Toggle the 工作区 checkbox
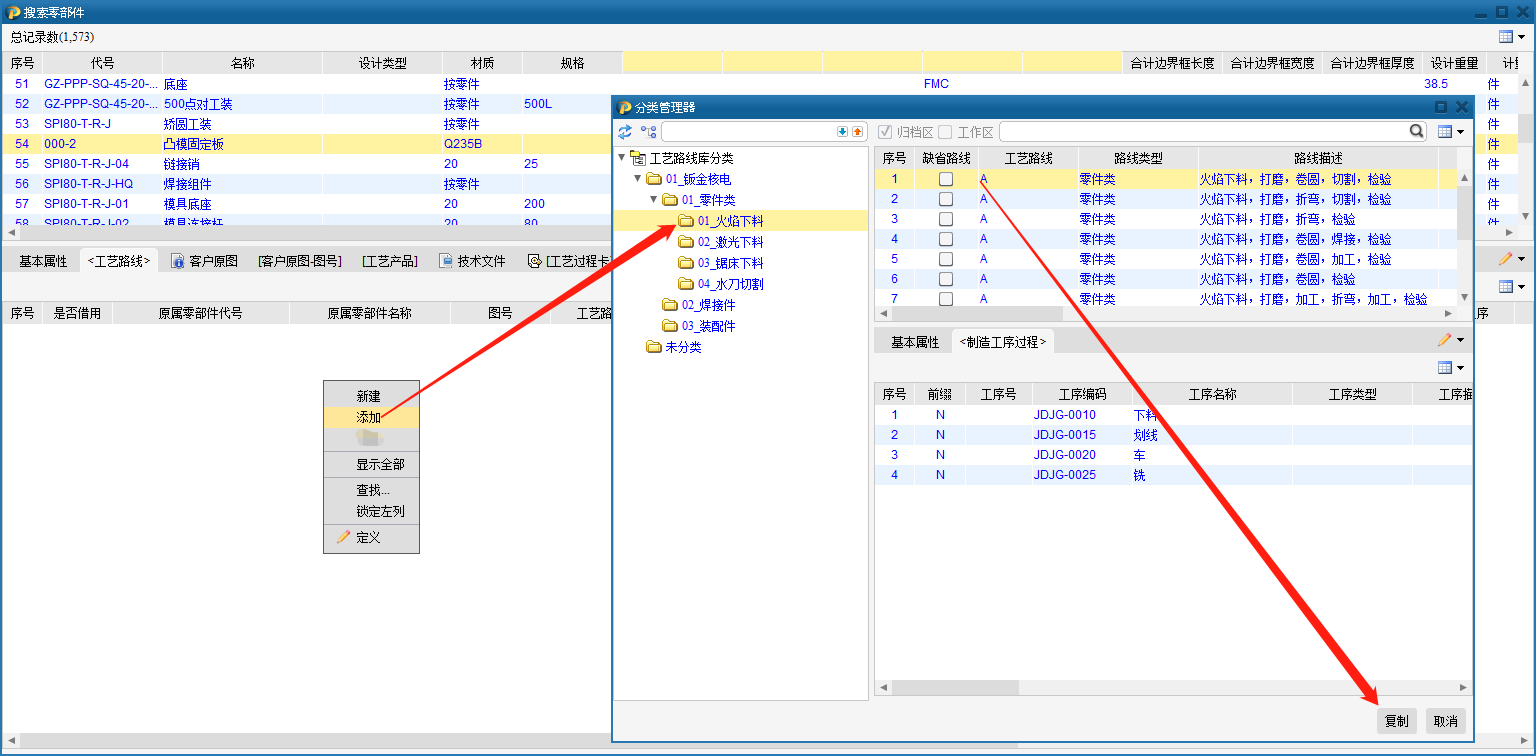This screenshot has height=756, width=1536. [945, 132]
